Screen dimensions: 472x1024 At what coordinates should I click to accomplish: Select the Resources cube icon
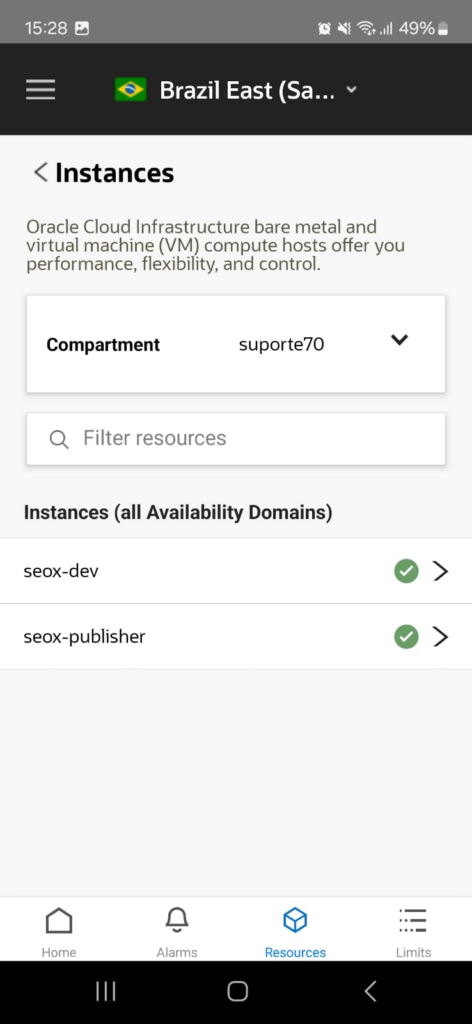click(x=295, y=921)
